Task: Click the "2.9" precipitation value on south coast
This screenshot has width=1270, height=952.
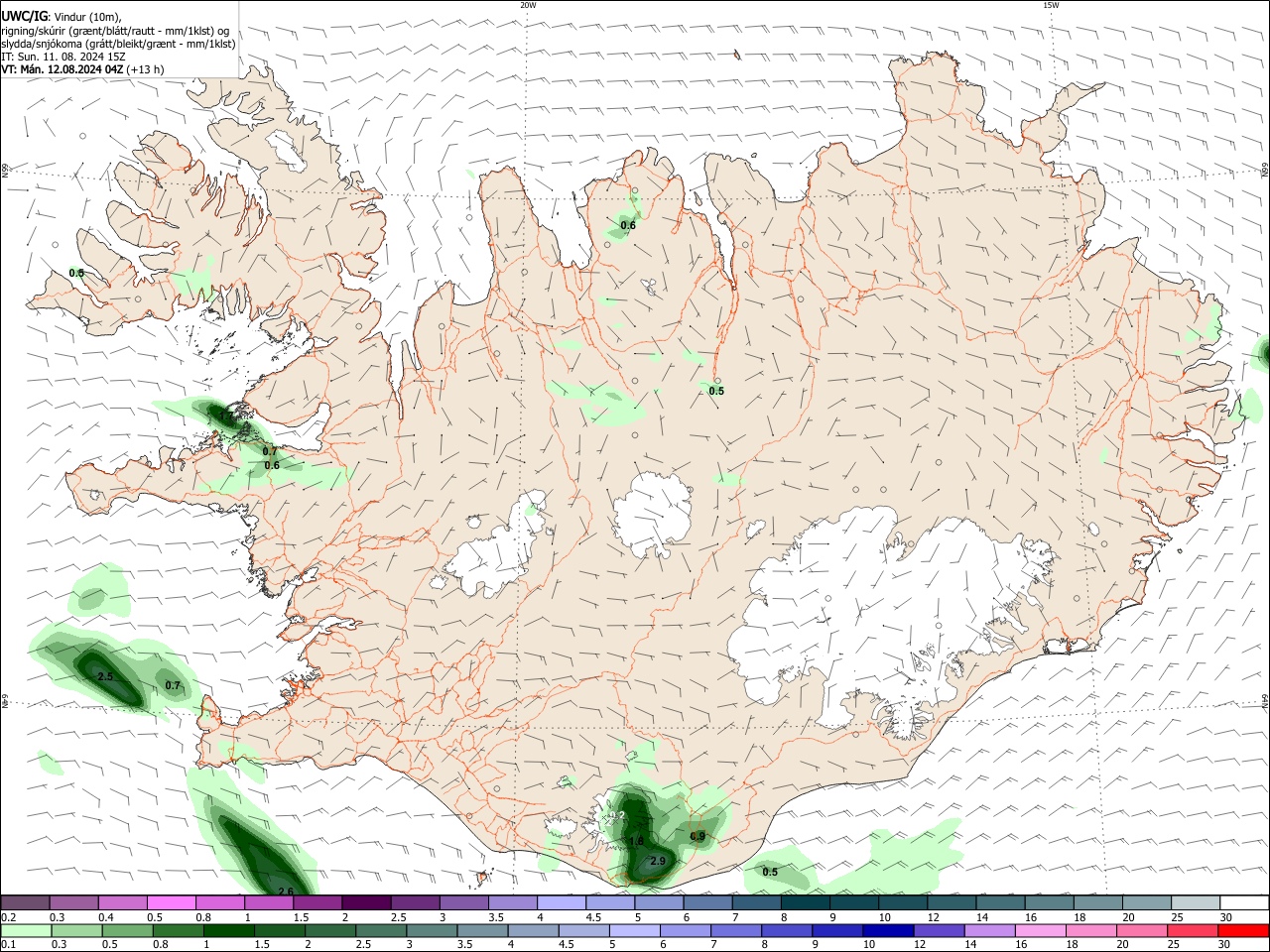Action: [658, 862]
